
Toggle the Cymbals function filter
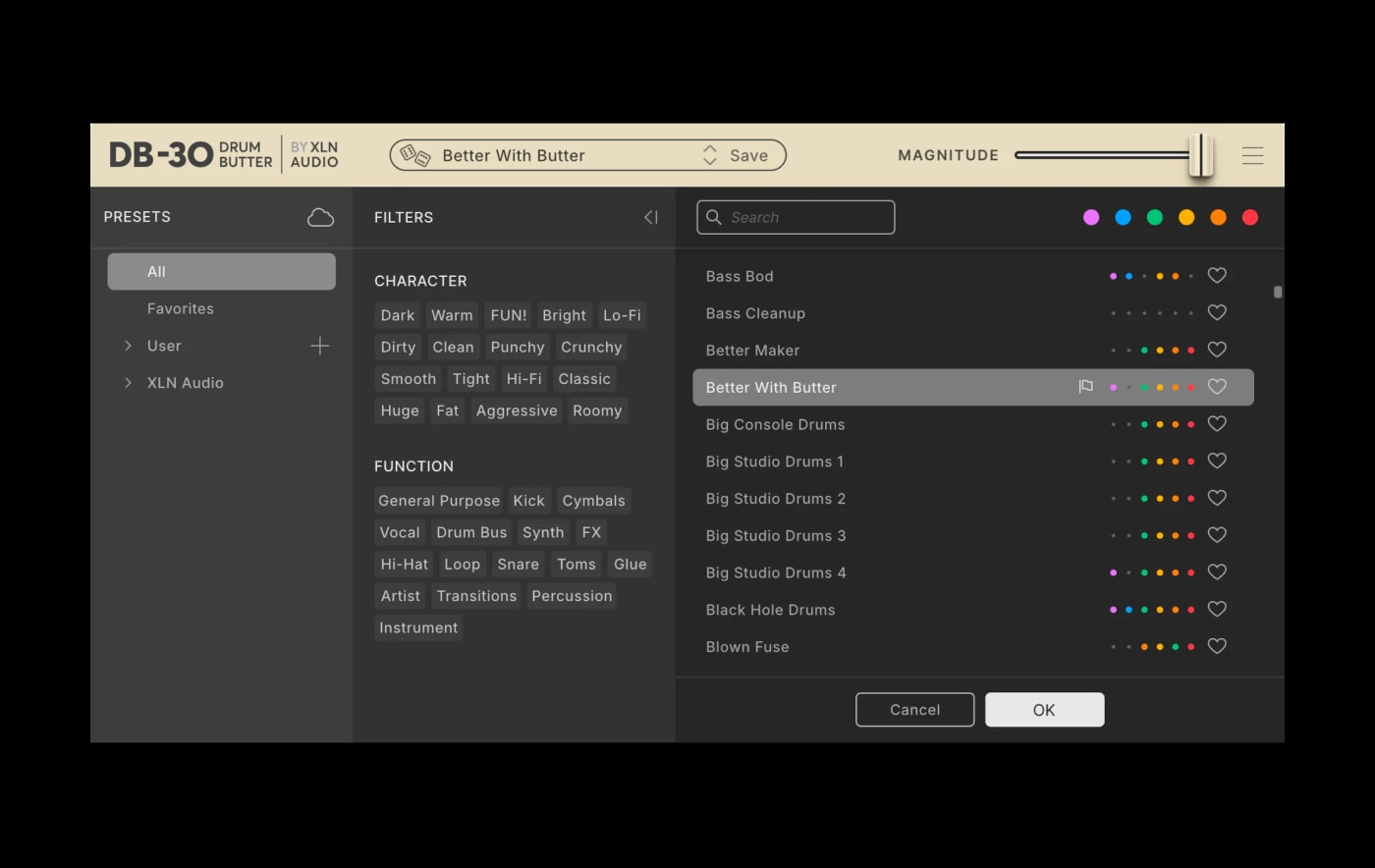[593, 501]
